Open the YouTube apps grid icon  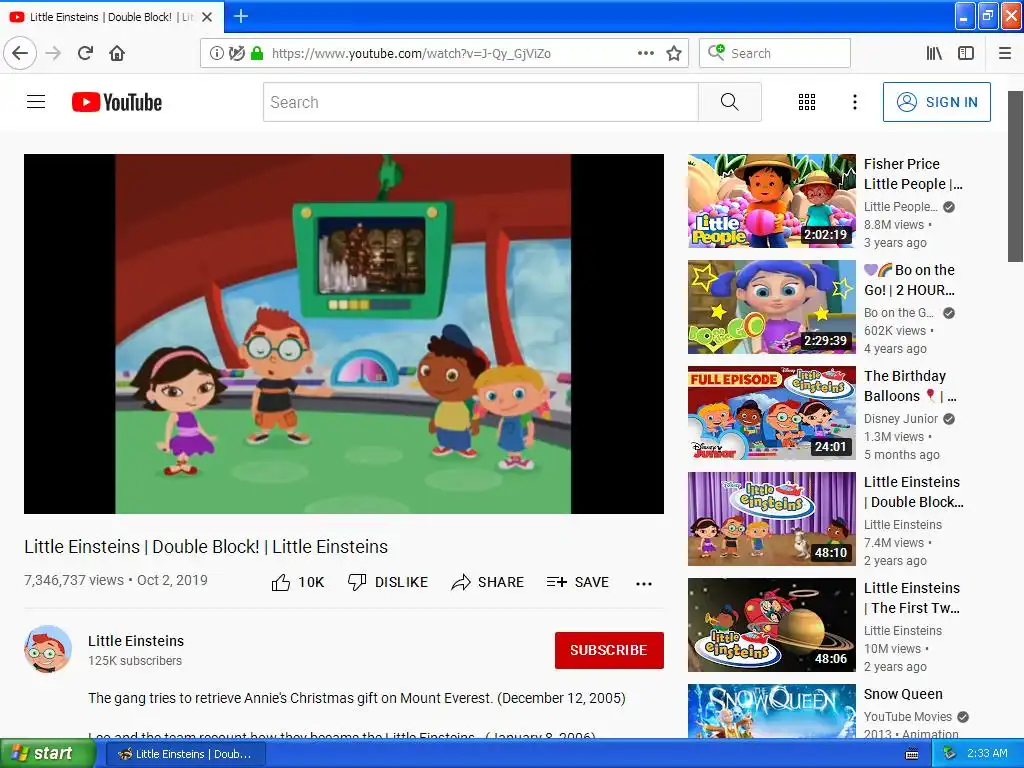(x=807, y=102)
